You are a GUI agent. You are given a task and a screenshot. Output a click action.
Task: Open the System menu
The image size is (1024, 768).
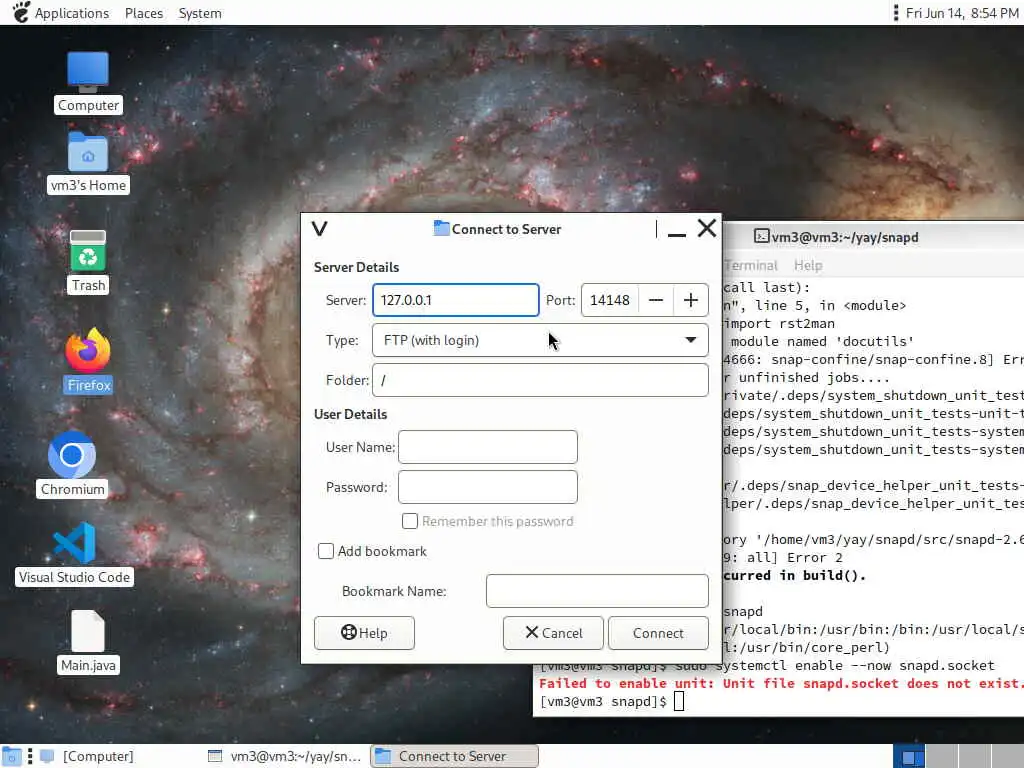[x=200, y=13]
